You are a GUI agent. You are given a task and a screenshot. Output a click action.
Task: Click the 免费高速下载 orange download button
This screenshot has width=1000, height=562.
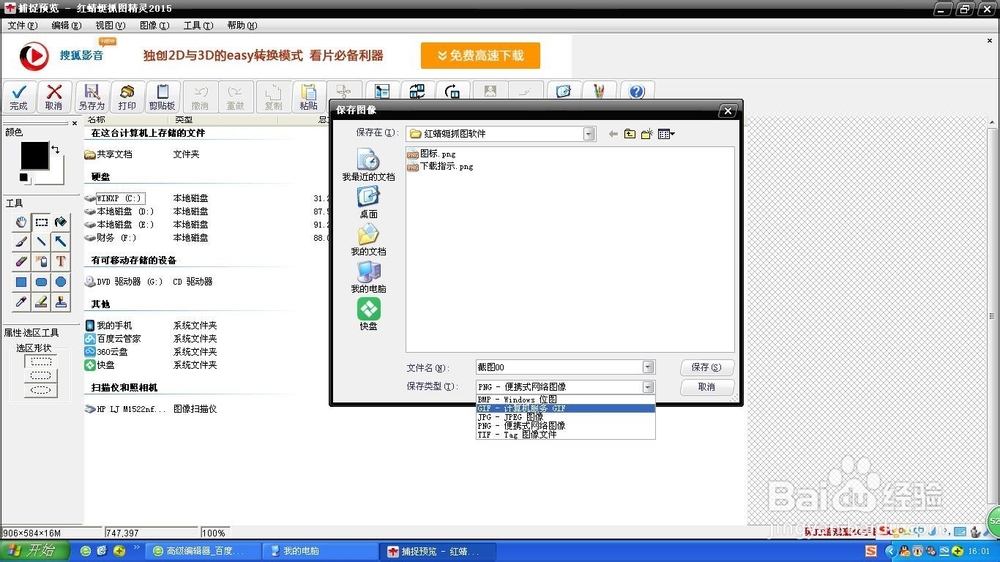tap(480, 55)
